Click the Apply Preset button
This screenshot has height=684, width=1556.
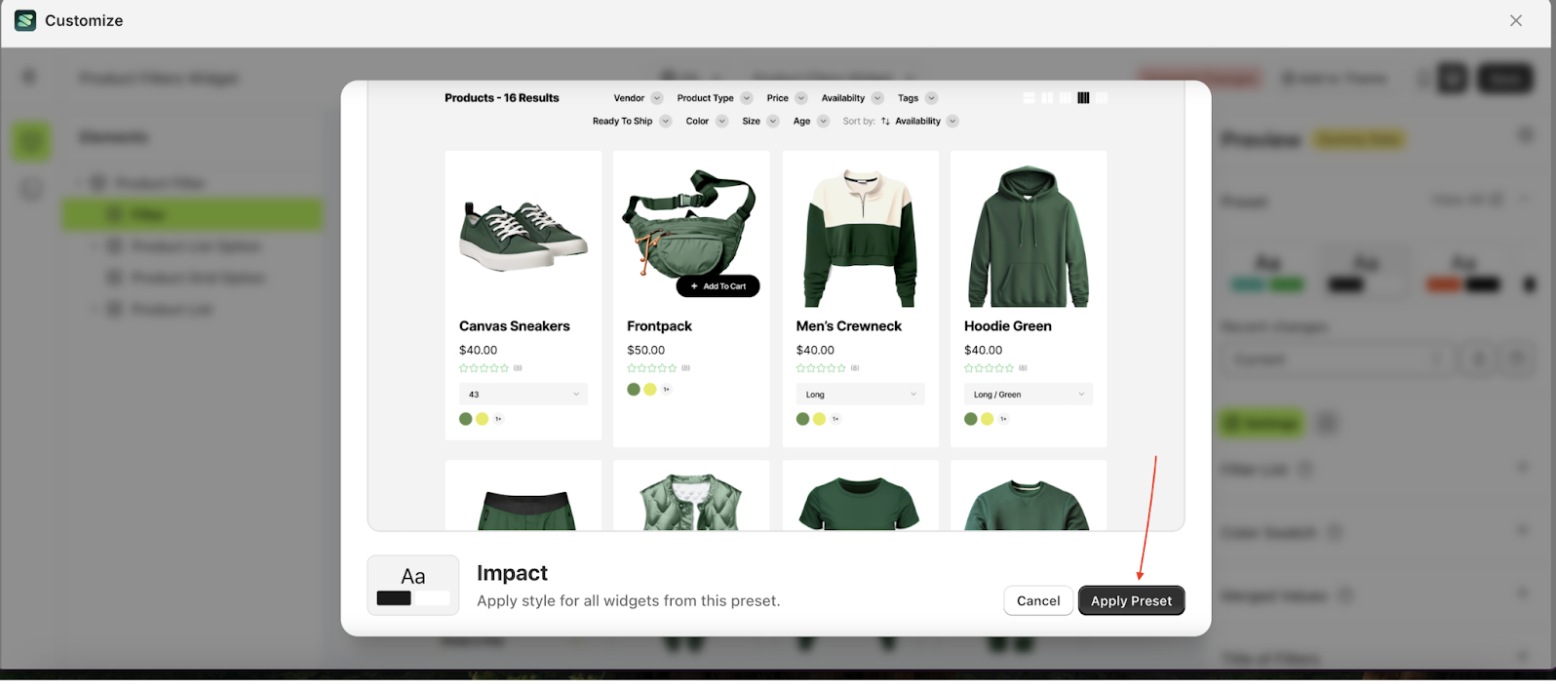[1131, 601]
